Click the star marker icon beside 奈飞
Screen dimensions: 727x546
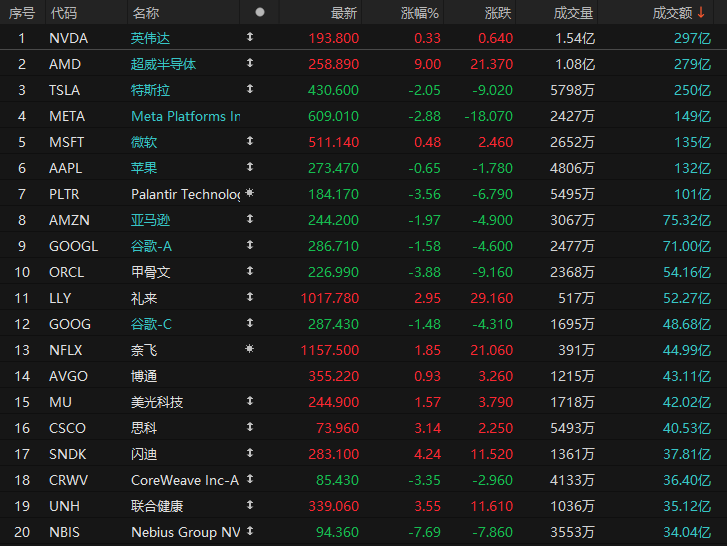[x=250, y=349]
